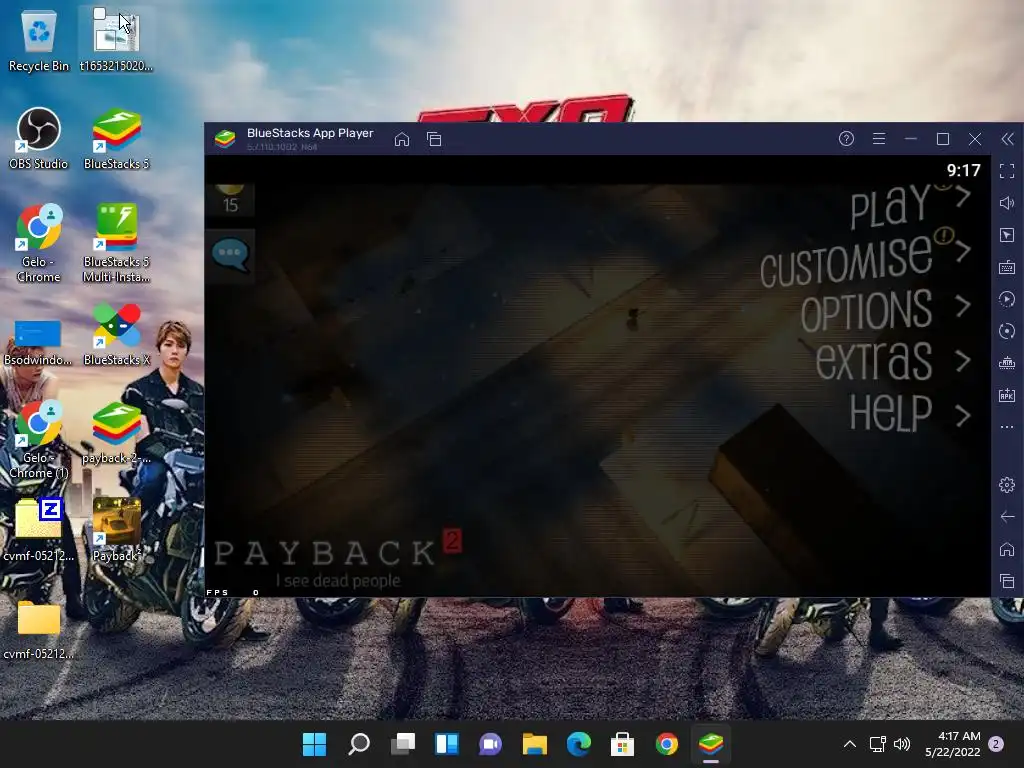The width and height of the screenshot is (1024, 768).
Task: Open CUSTOMISE menu in game
Action: coord(846,262)
